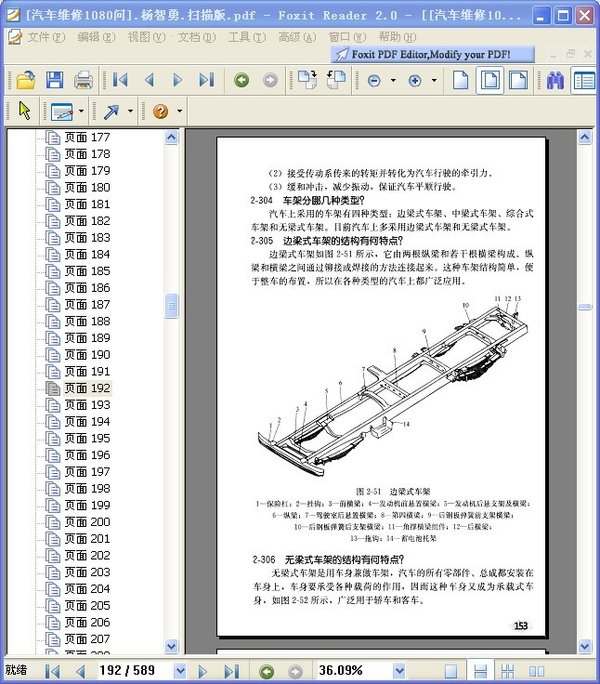Jump to first page in the top toolbar
The image size is (600, 684).
coord(120,80)
